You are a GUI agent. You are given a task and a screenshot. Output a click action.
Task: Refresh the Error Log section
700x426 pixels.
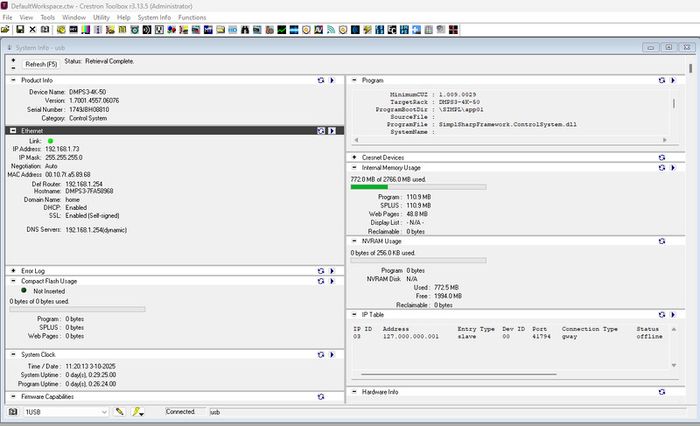(321, 271)
